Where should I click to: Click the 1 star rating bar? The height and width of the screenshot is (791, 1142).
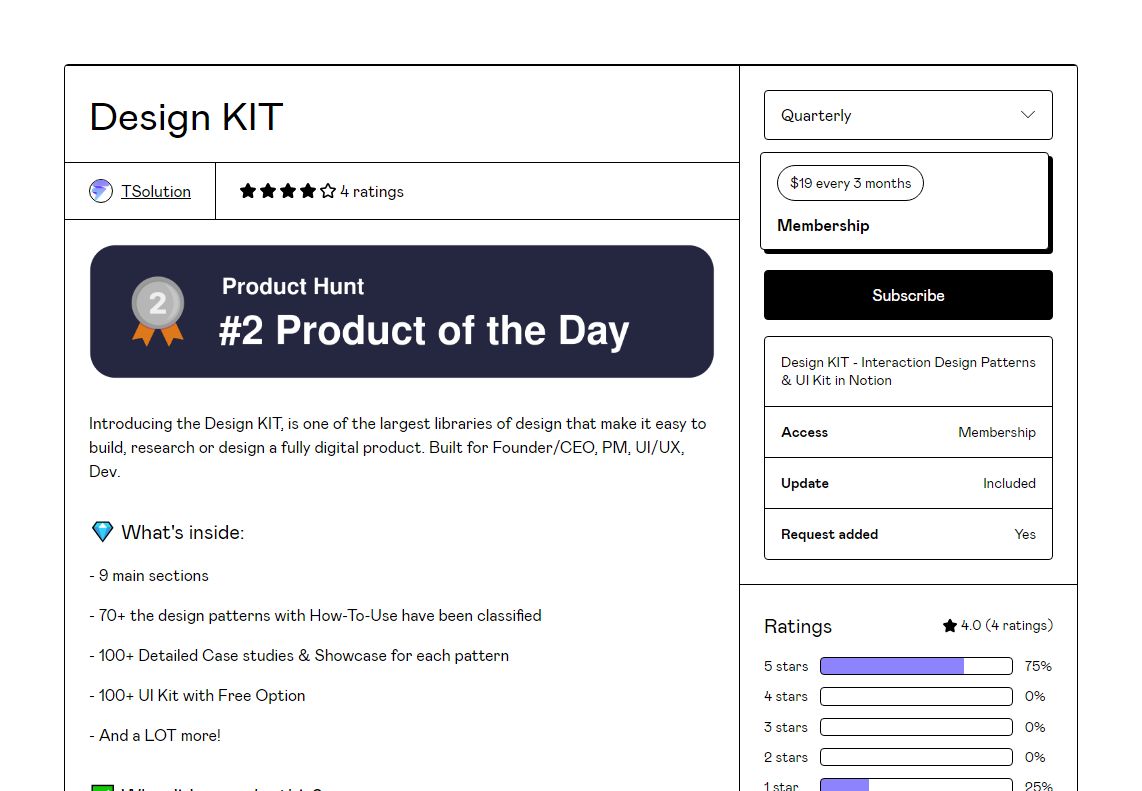coord(916,785)
